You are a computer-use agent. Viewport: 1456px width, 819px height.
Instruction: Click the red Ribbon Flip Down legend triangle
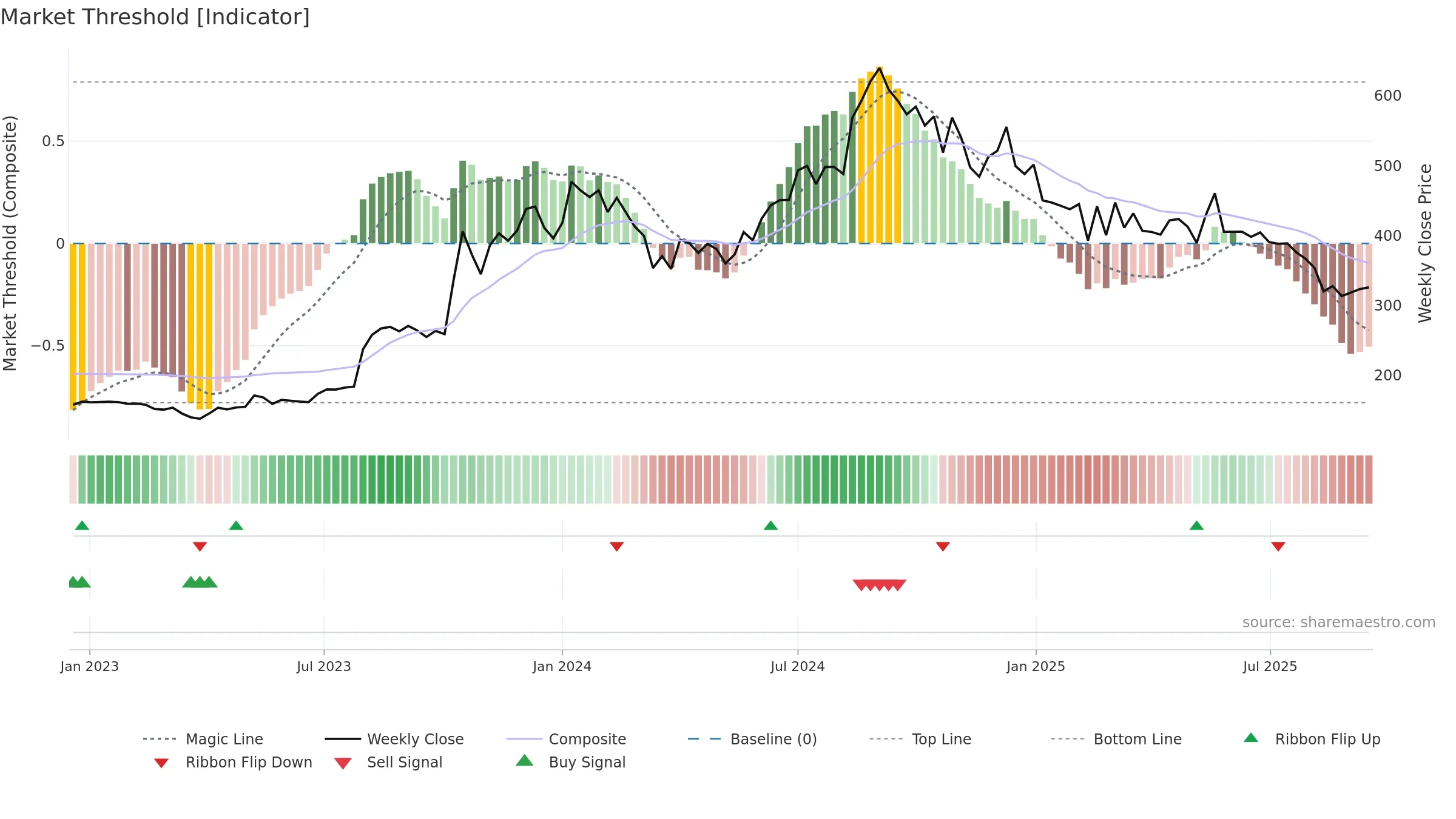tap(161, 763)
